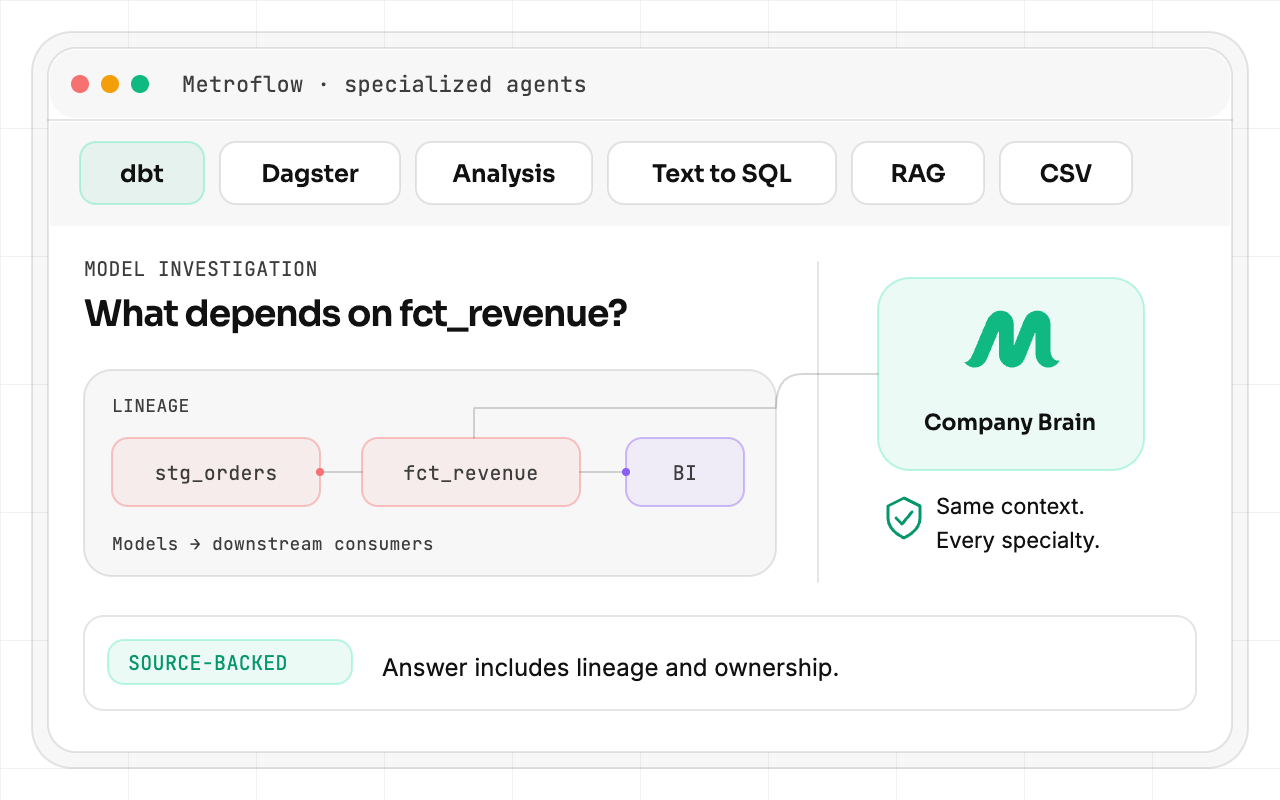
Task: Click the window title "Metroflow · specialized agents"
Action: (385, 85)
